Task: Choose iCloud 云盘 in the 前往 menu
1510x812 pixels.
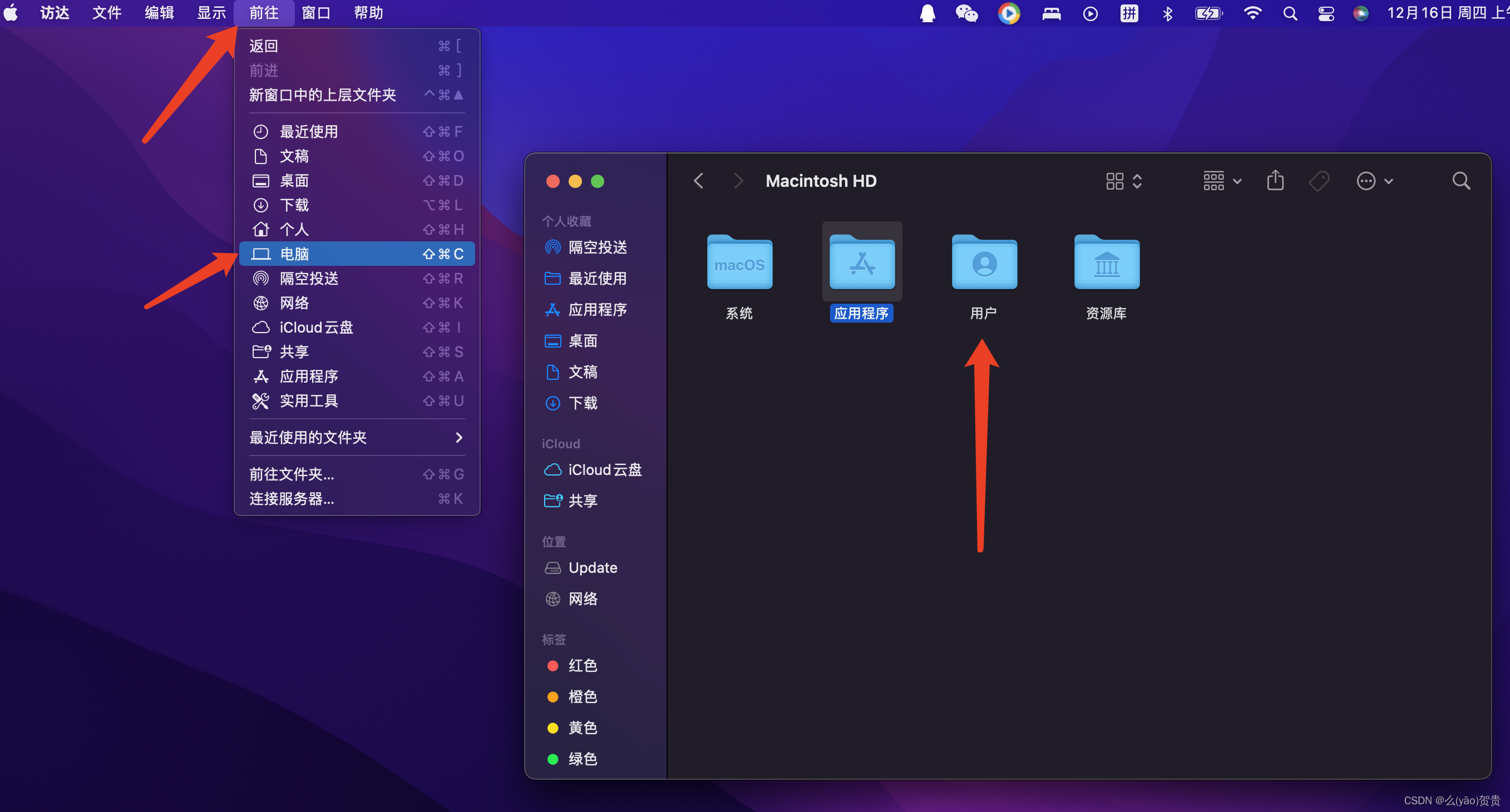Action: (357, 327)
